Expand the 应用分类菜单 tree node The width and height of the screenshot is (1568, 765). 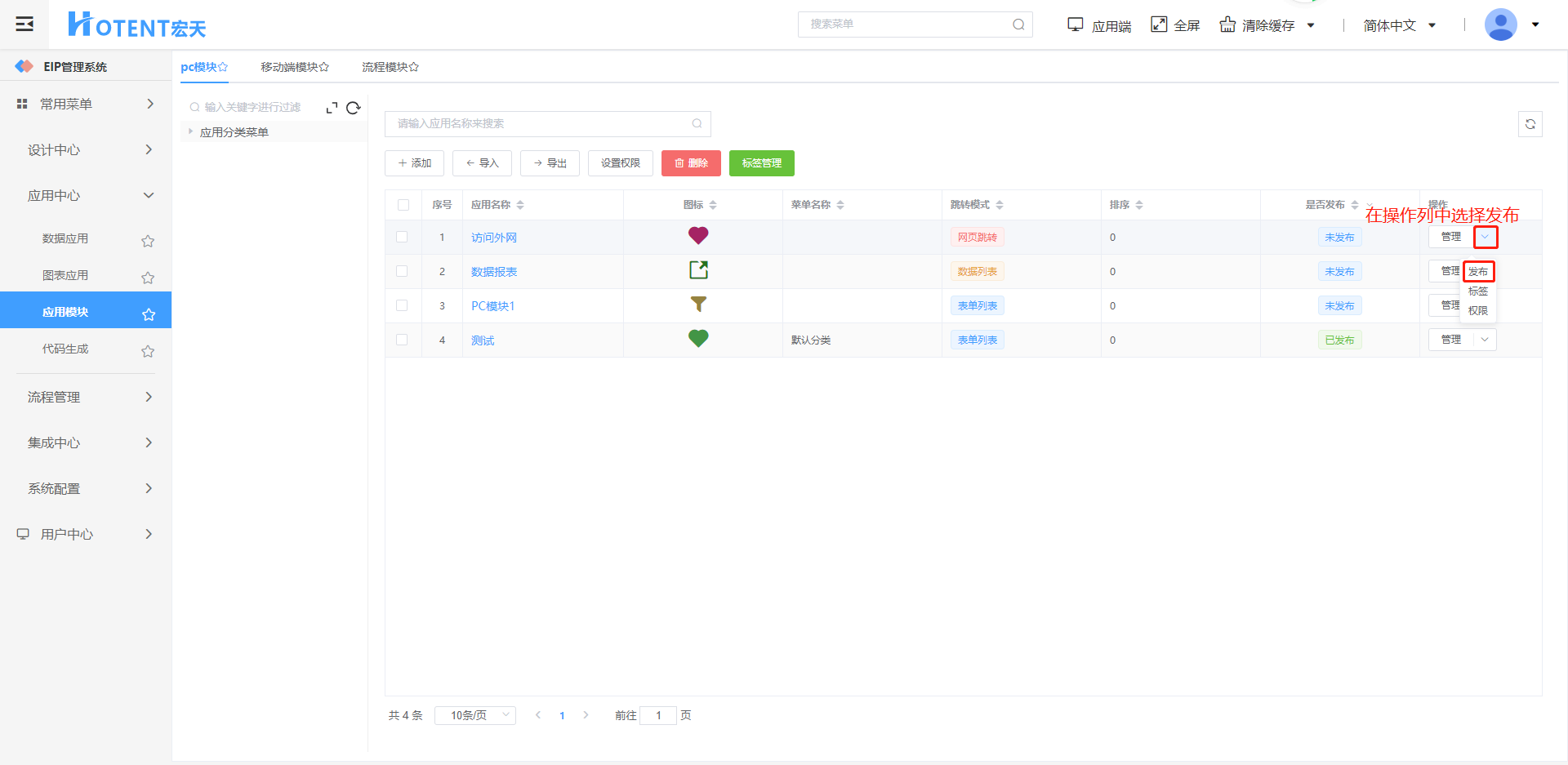click(191, 131)
